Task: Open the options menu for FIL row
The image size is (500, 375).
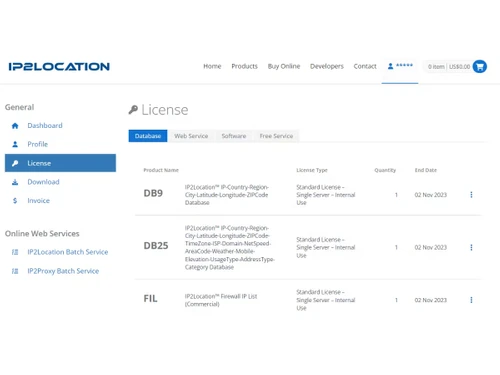Action: point(471,300)
